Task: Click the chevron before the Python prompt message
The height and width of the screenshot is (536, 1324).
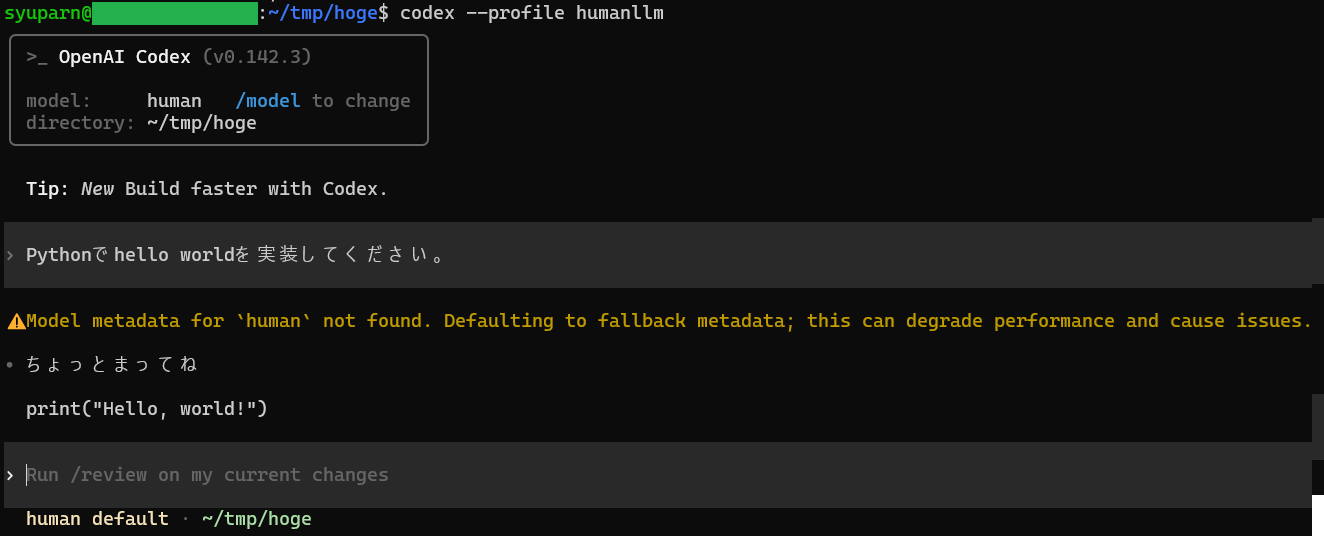Action: point(10,255)
